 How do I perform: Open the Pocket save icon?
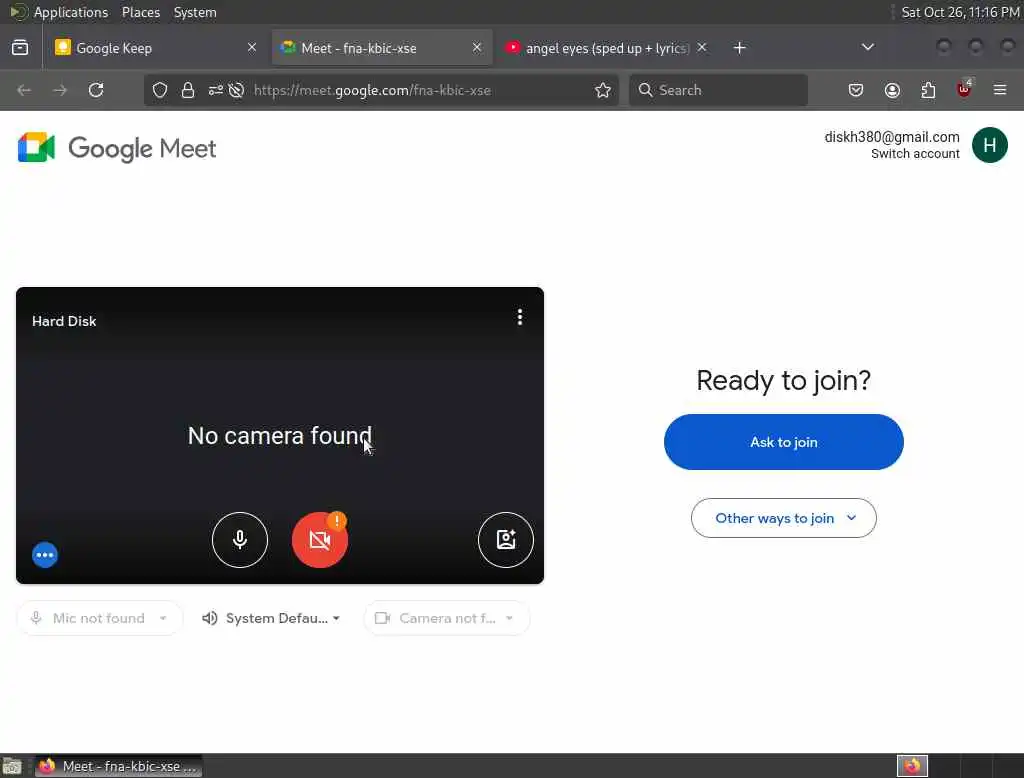pos(856,90)
